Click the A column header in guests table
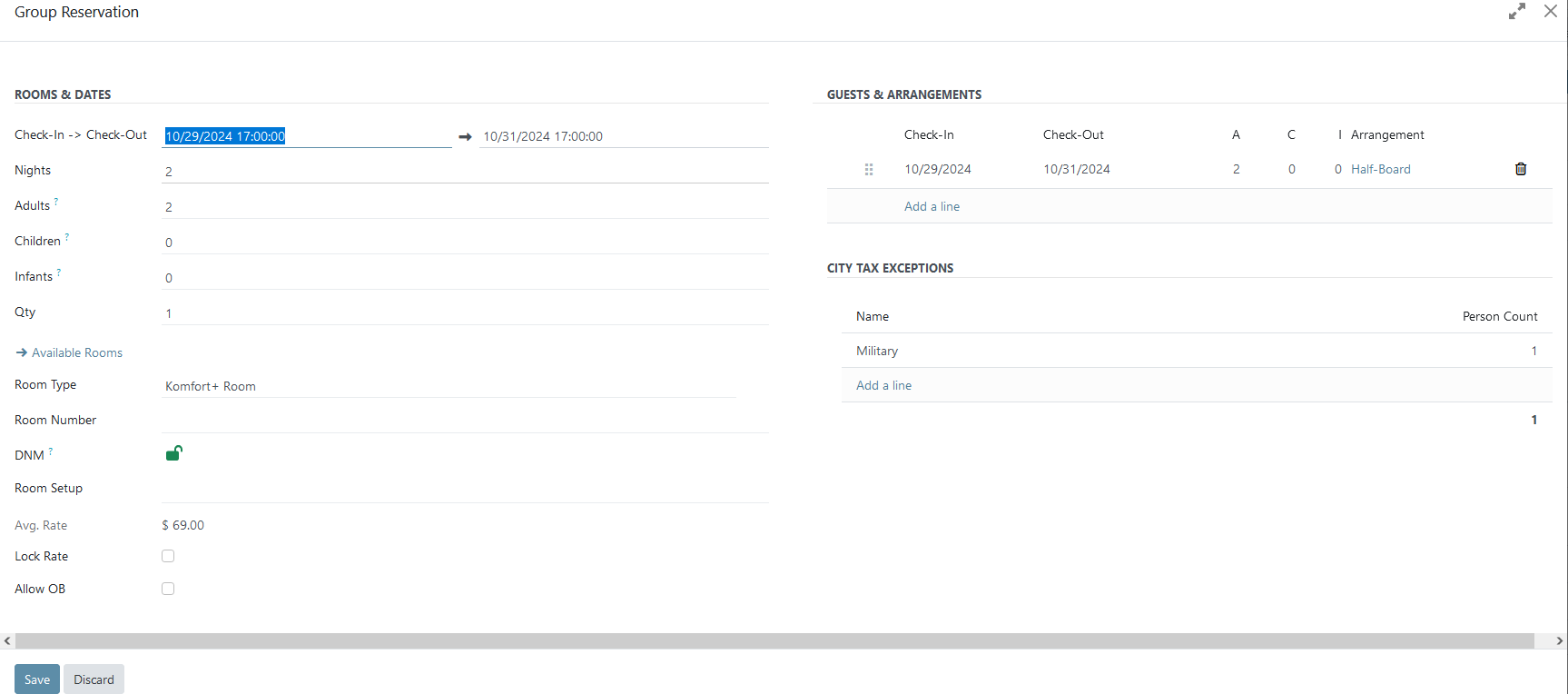 point(1236,134)
